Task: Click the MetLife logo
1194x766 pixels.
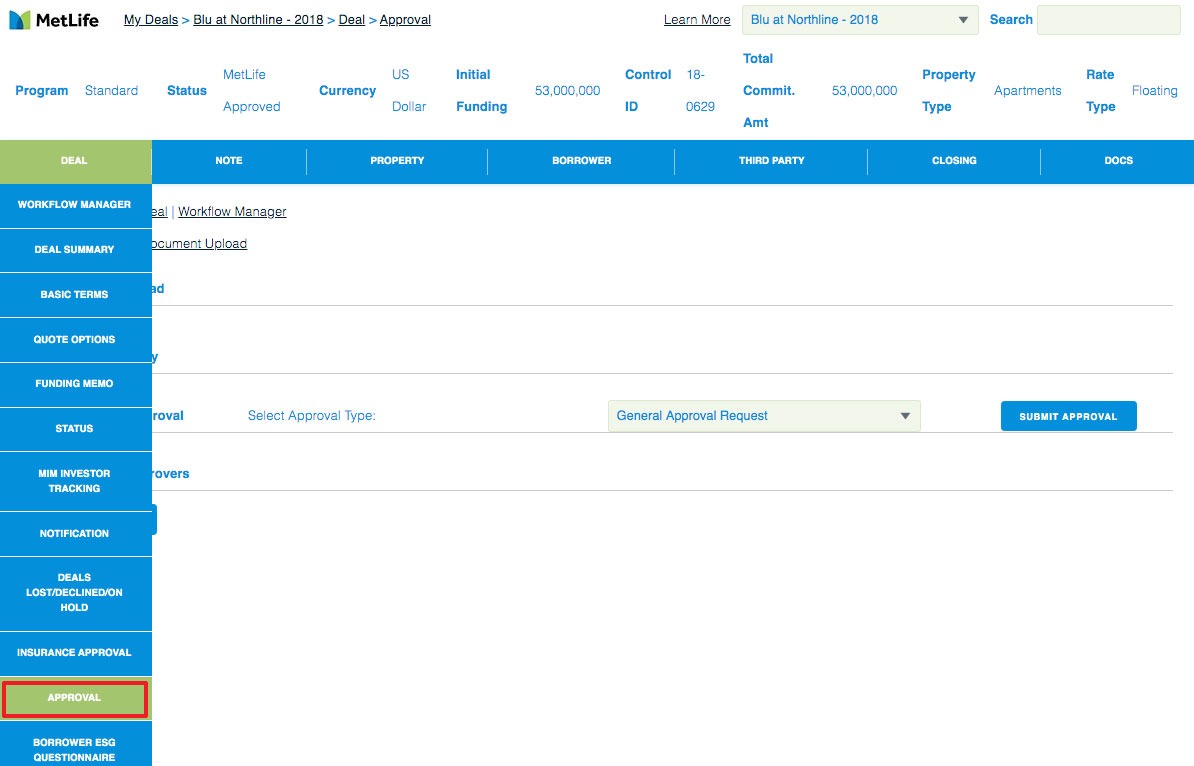Action: (x=53, y=20)
